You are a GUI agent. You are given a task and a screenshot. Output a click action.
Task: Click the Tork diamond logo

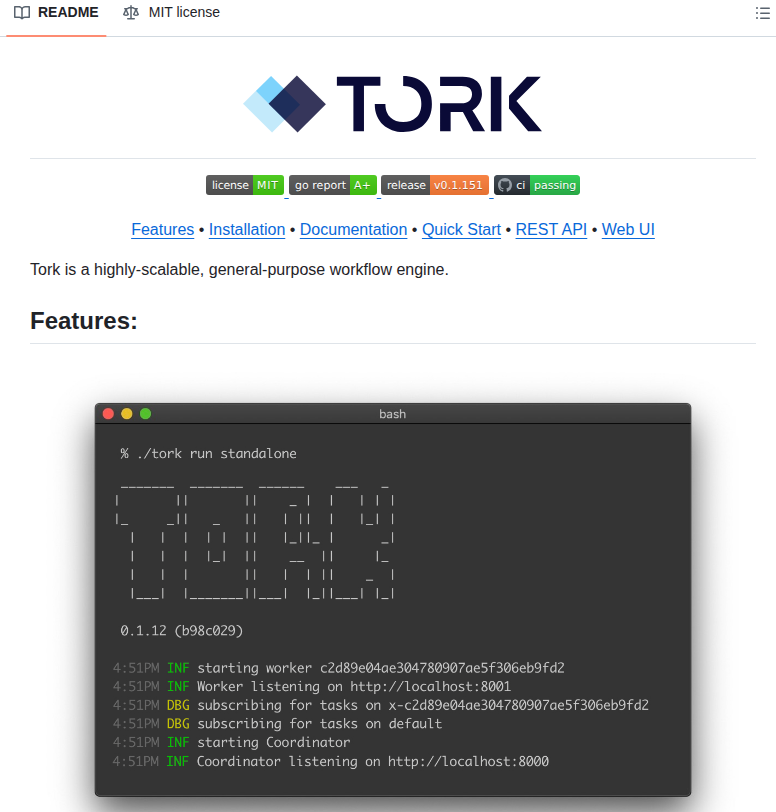[x=284, y=104]
